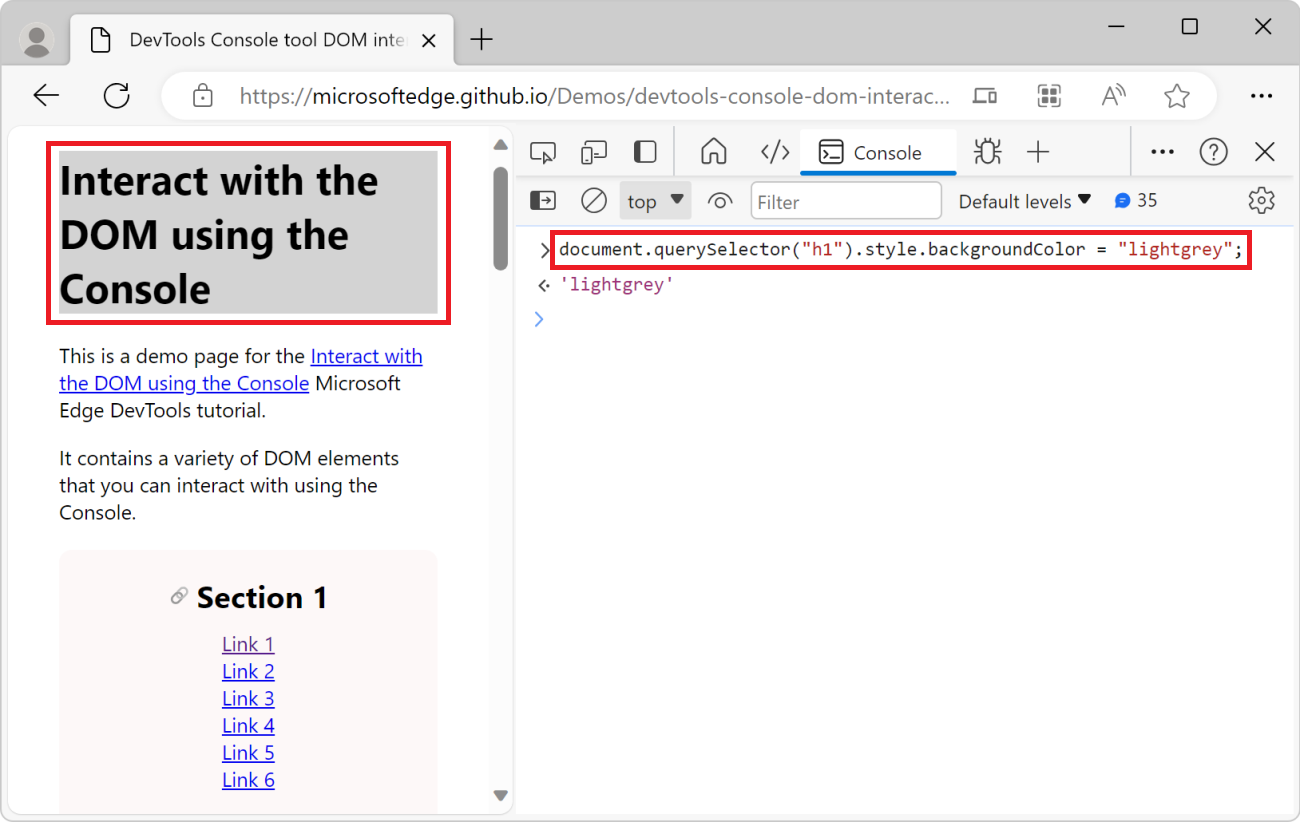Open the Sources panel icon
The width and height of the screenshot is (1300, 822).
tap(774, 151)
